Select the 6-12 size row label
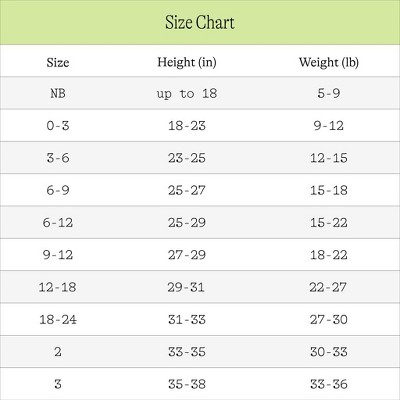Image resolution: width=400 pixels, height=400 pixels. [58, 223]
